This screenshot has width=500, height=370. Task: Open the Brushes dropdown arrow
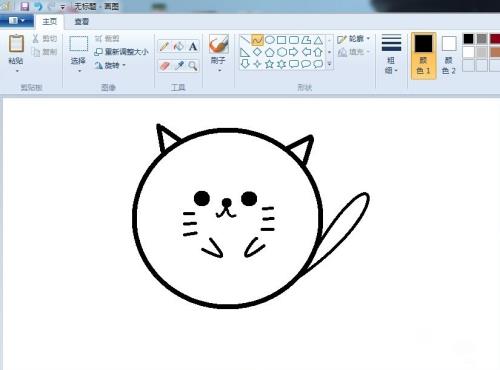tap(219, 70)
